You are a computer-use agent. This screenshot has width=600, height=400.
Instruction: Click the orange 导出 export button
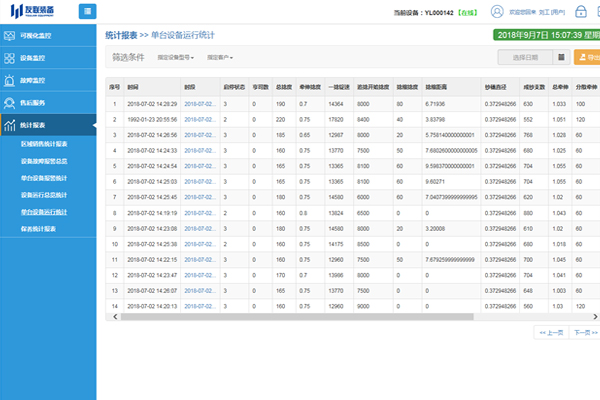[x=588, y=59]
